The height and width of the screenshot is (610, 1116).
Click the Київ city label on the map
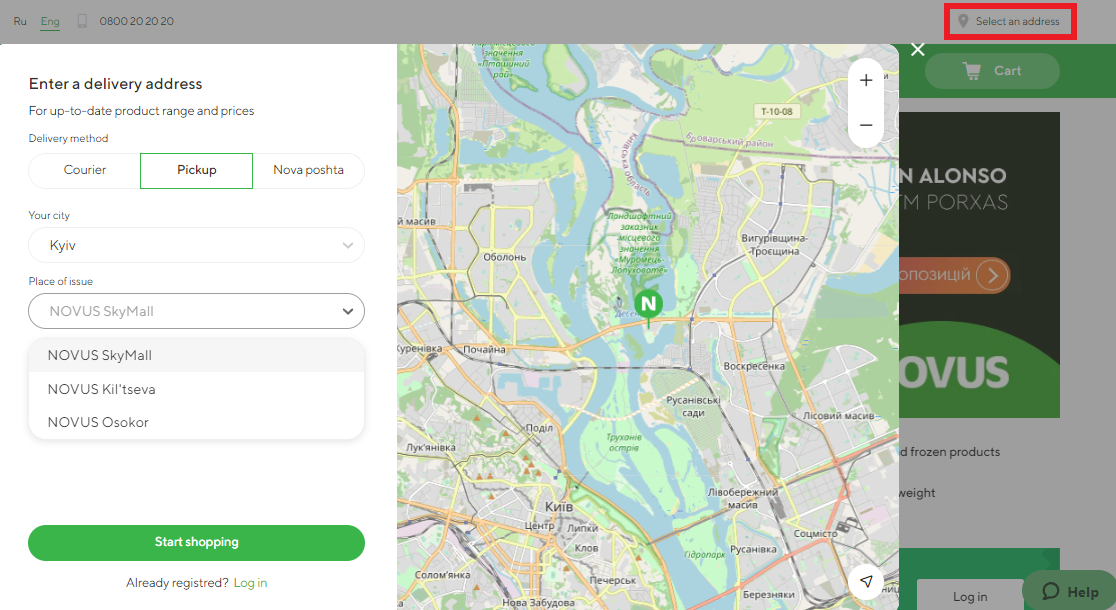coord(559,507)
